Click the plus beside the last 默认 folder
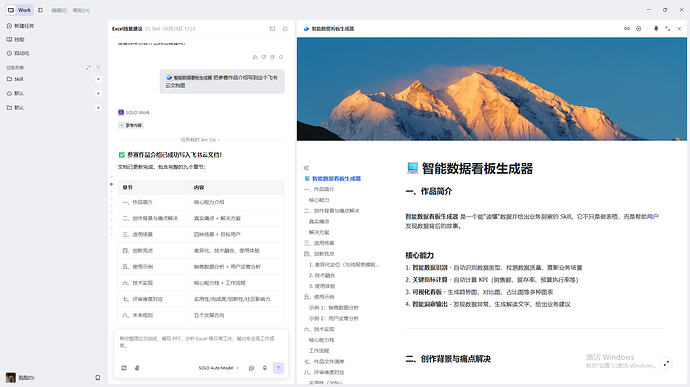This screenshot has height=387, width=690. click(x=98, y=107)
